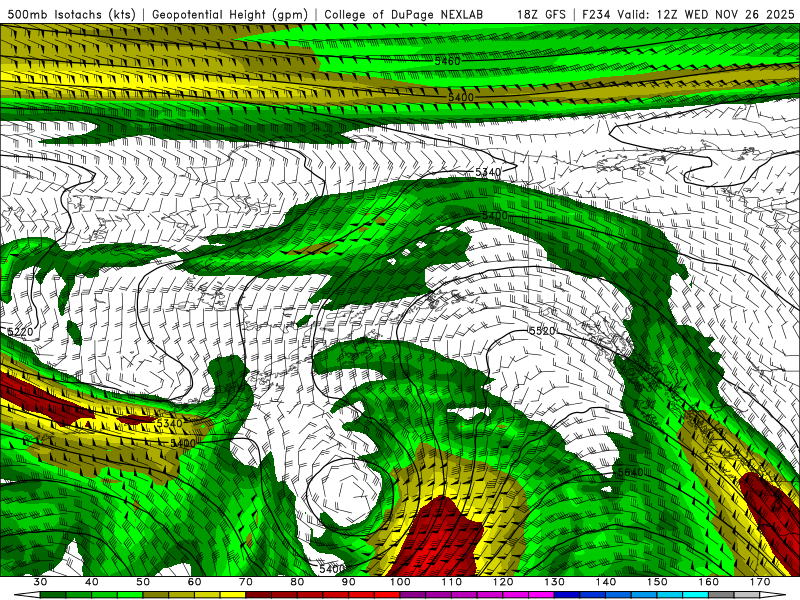Click the legend value 30
The image size is (800, 600).
[40, 582]
